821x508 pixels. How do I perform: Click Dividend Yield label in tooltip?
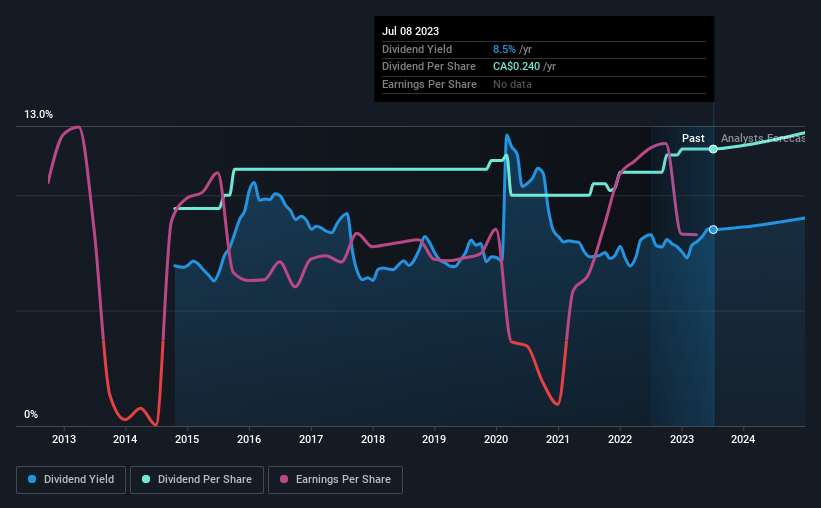click(417, 49)
